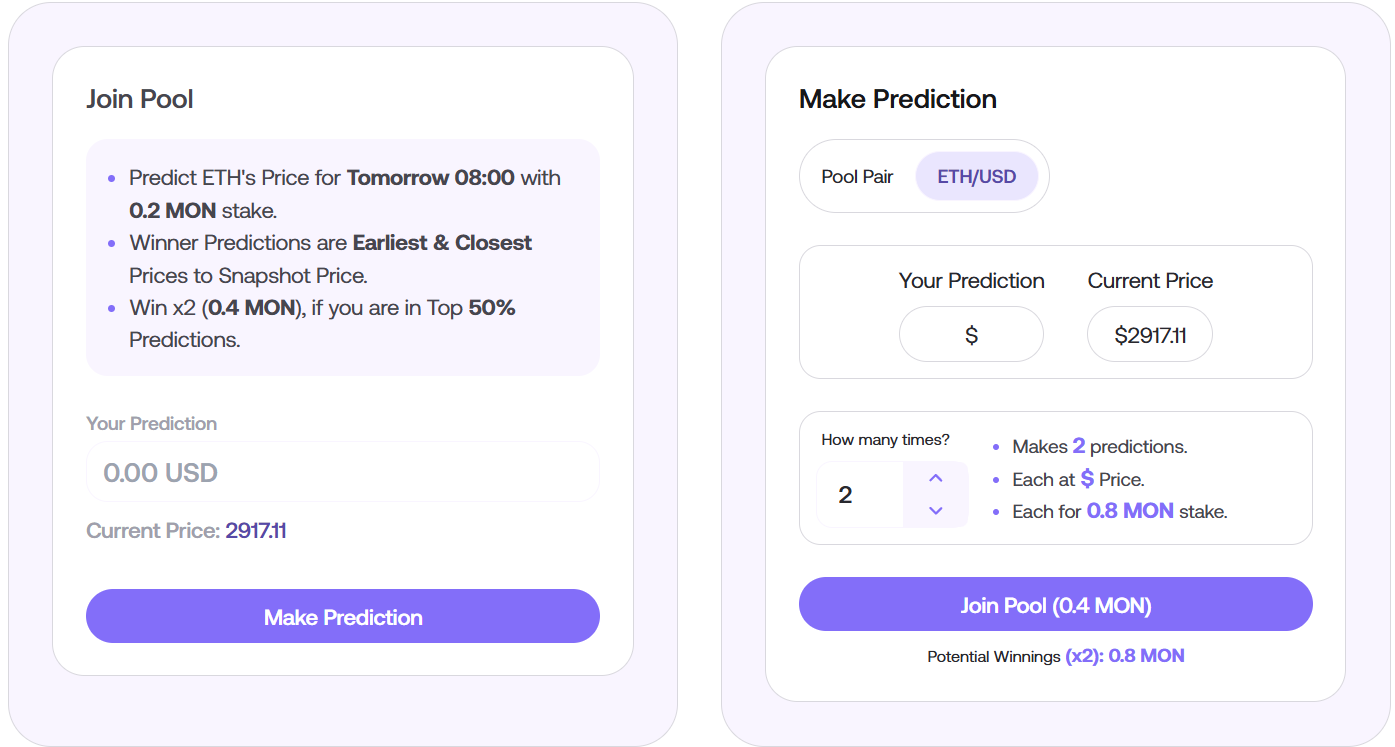Click the bold 50% text in rules

click(492, 308)
